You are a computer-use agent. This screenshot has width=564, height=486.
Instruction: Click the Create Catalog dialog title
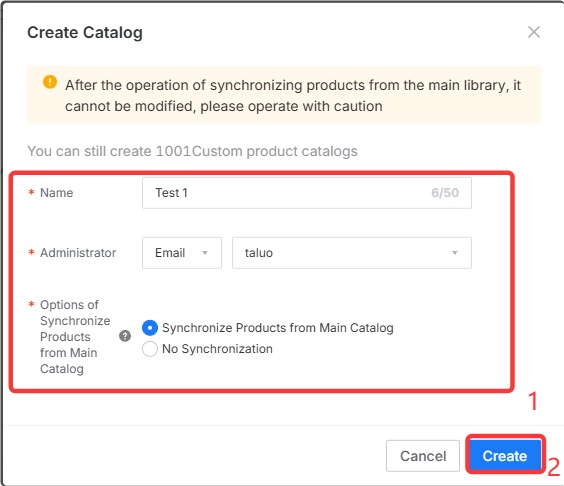coord(85,32)
